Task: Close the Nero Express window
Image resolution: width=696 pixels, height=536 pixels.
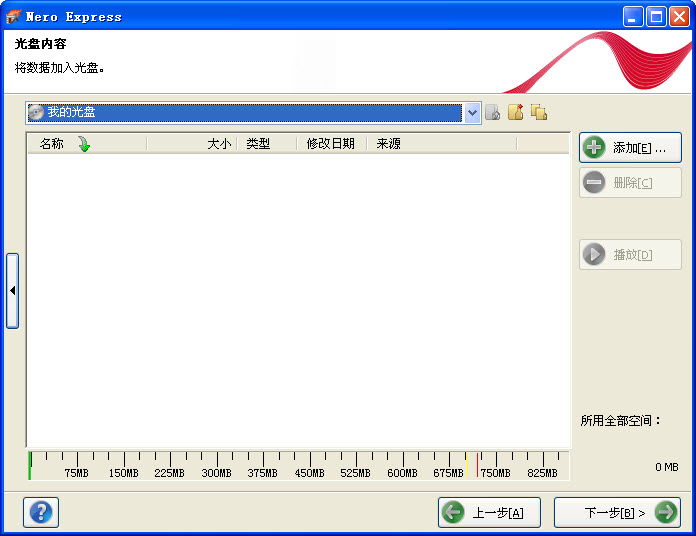Action: click(680, 17)
